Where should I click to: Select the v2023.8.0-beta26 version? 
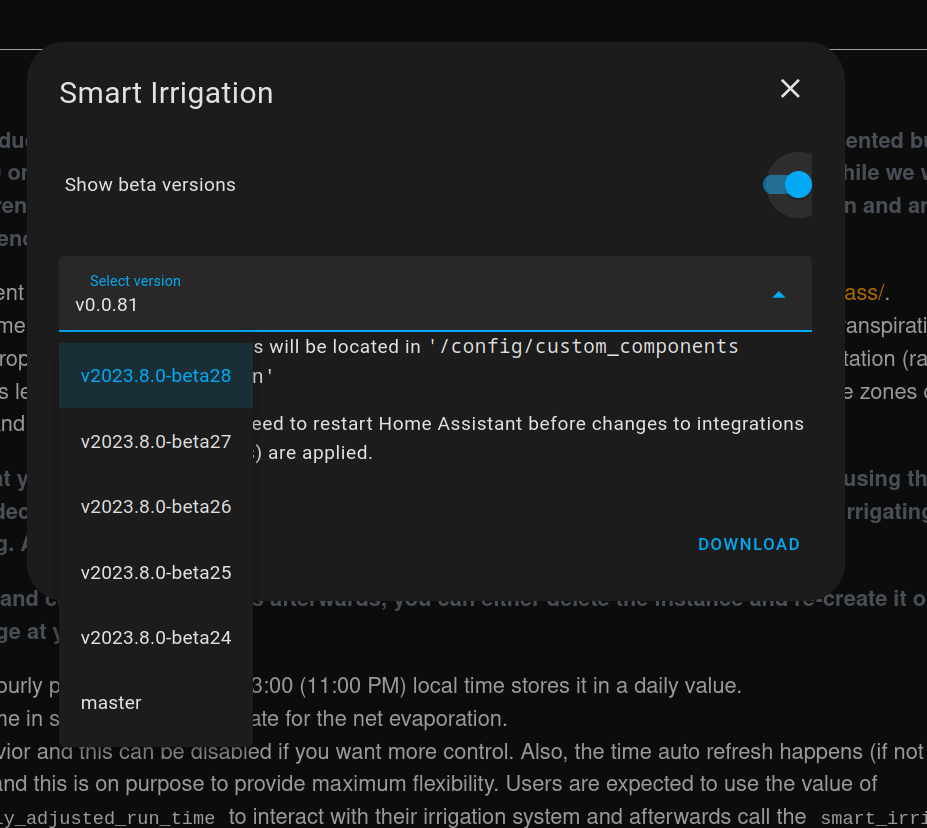(x=155, y=506)
